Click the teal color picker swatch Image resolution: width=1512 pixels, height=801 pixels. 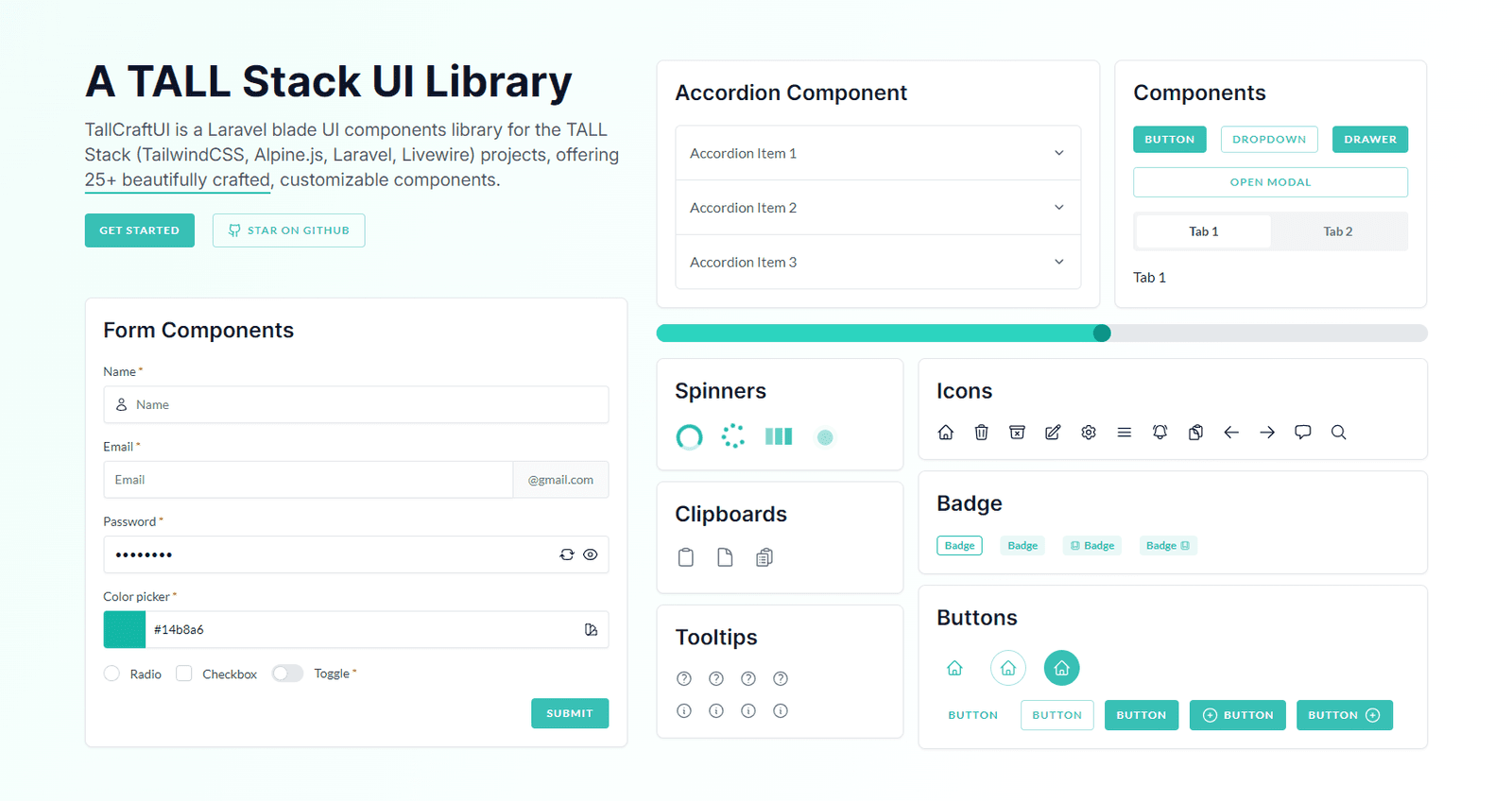click(125, 630)
